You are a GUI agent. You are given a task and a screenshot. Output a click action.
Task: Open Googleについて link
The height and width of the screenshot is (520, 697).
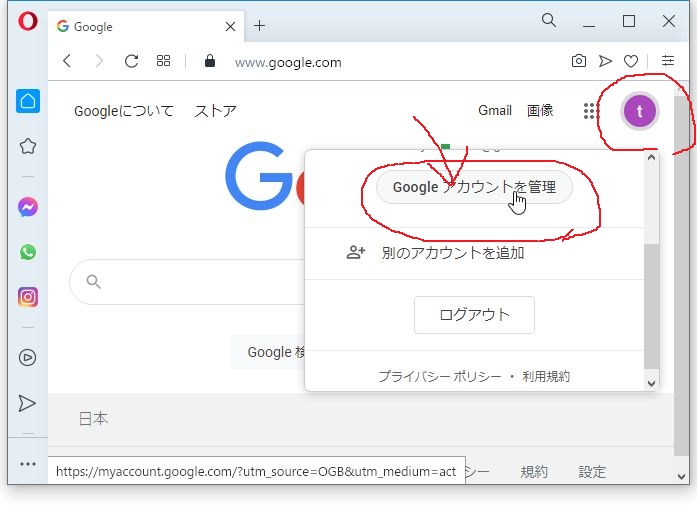pyautogui.click(x=124, y=111)
